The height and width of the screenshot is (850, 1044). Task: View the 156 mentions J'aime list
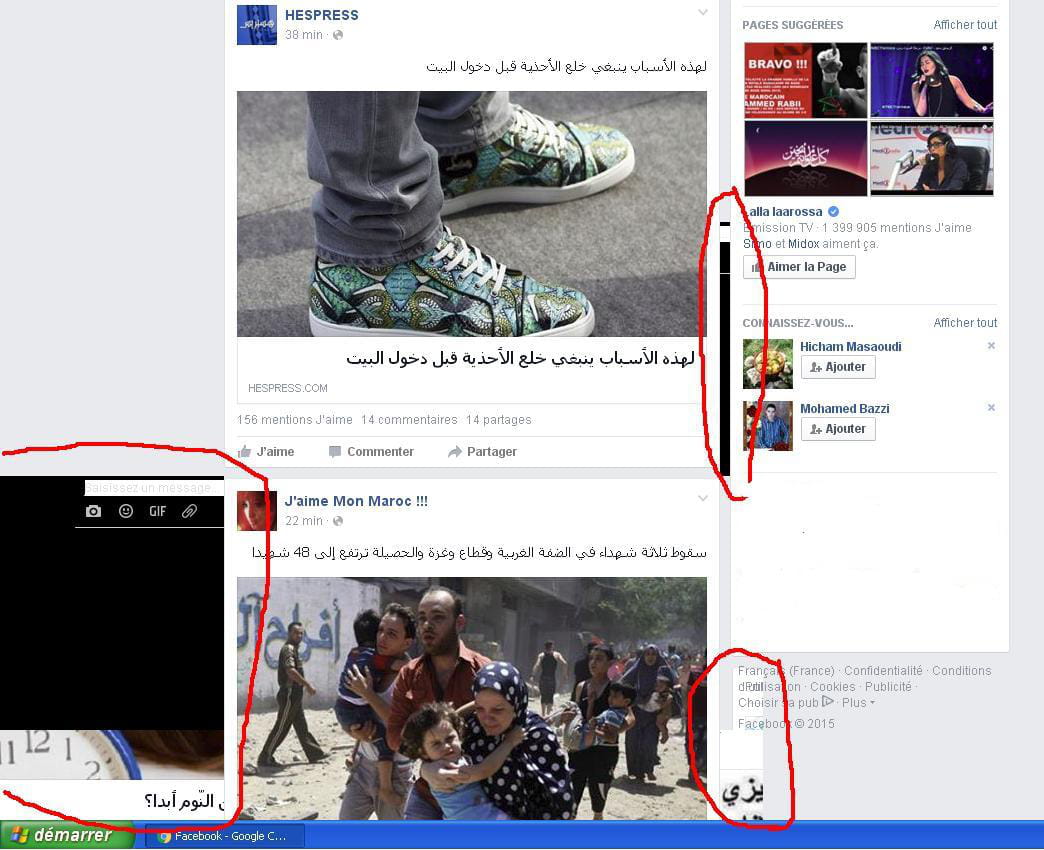coord(294,420)
